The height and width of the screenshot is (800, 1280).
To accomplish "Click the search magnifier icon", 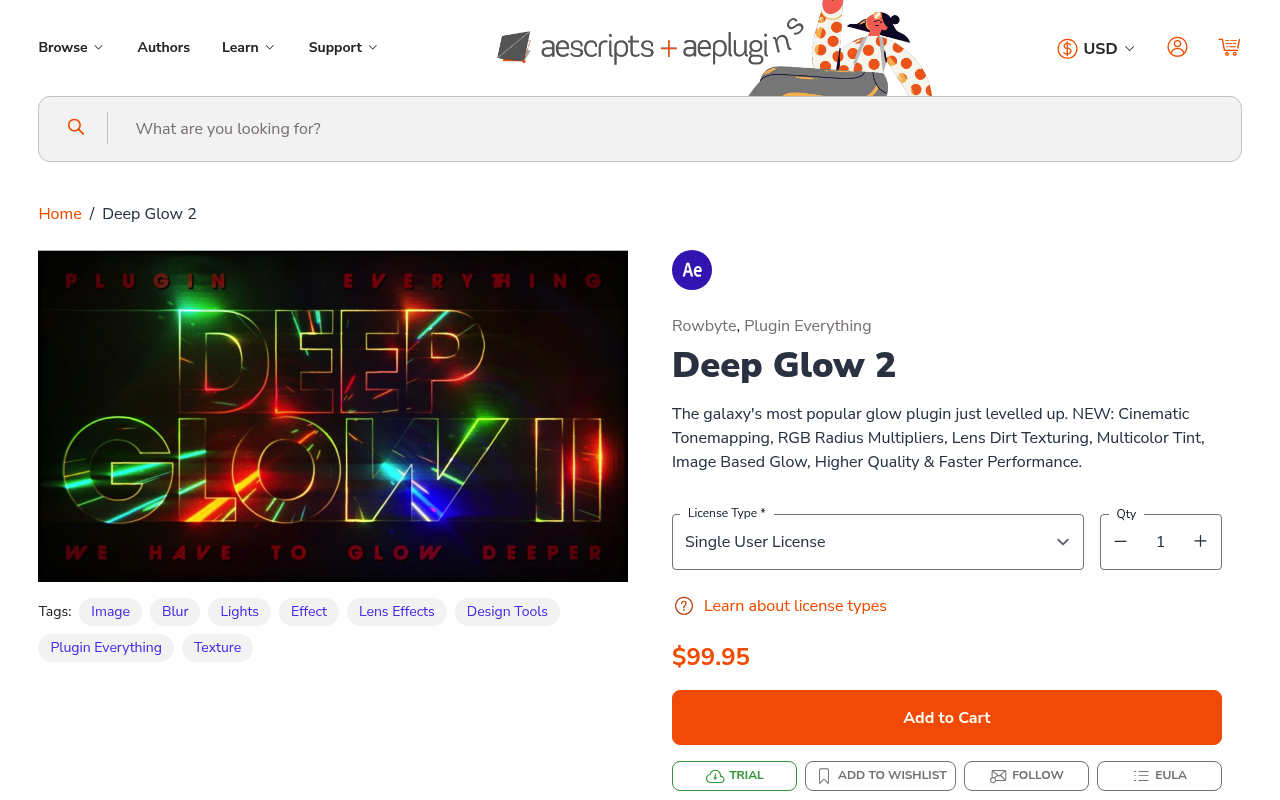I will [76, 127].
